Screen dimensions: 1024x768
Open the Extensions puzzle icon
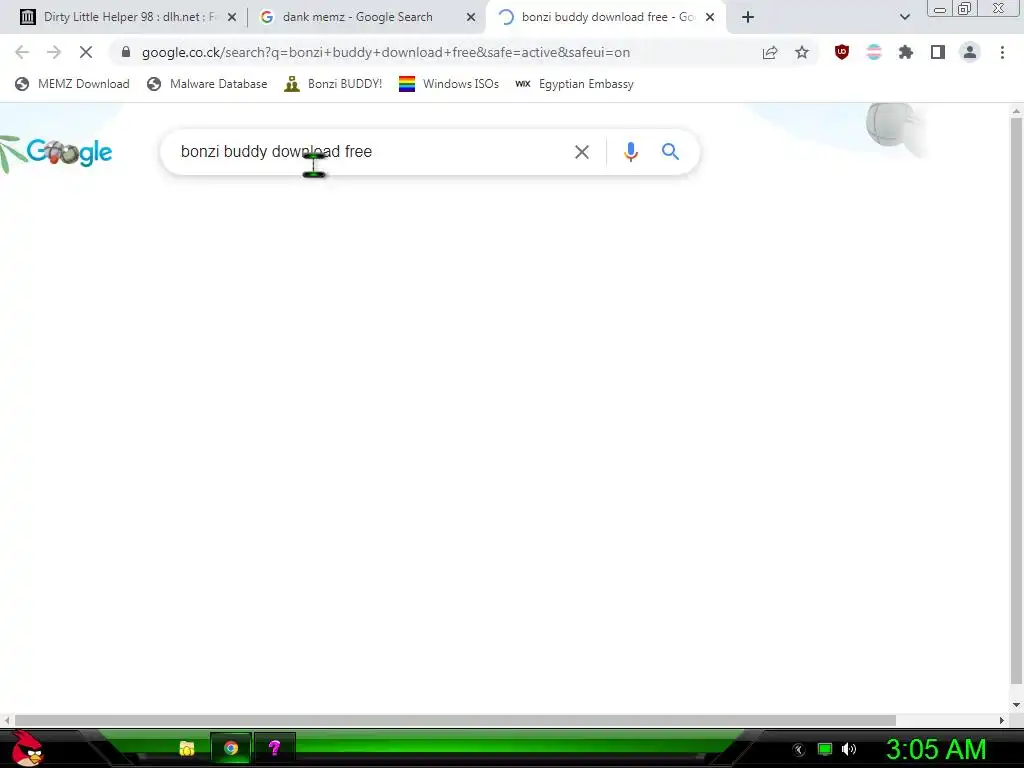tap(906, 52)
